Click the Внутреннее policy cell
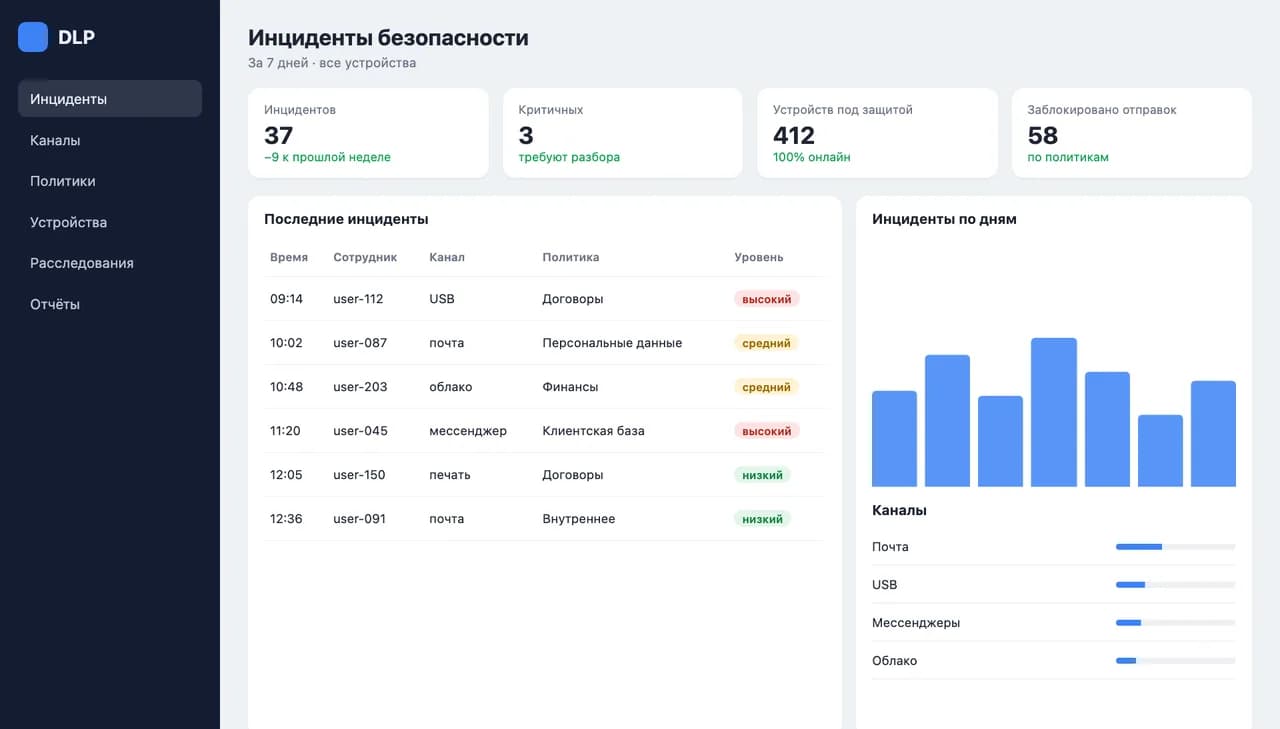 tap(579, 519)
